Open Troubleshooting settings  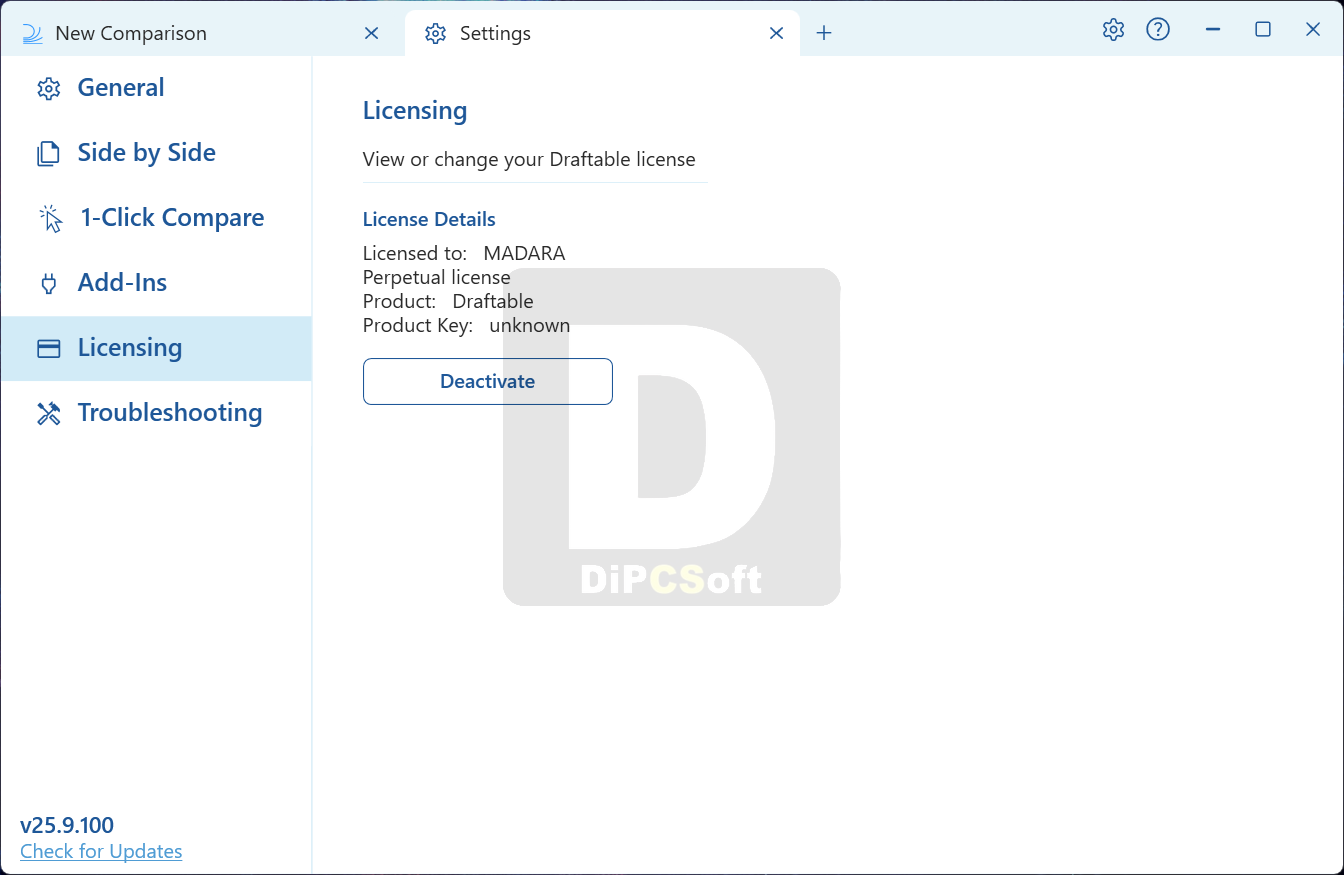(156, 413)
